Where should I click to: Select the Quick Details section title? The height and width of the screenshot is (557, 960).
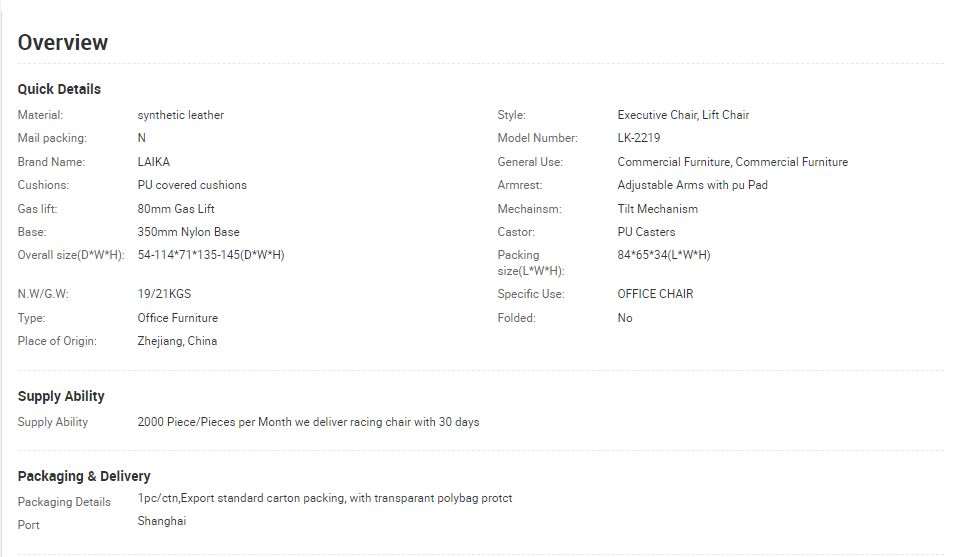tap(59, 89)
